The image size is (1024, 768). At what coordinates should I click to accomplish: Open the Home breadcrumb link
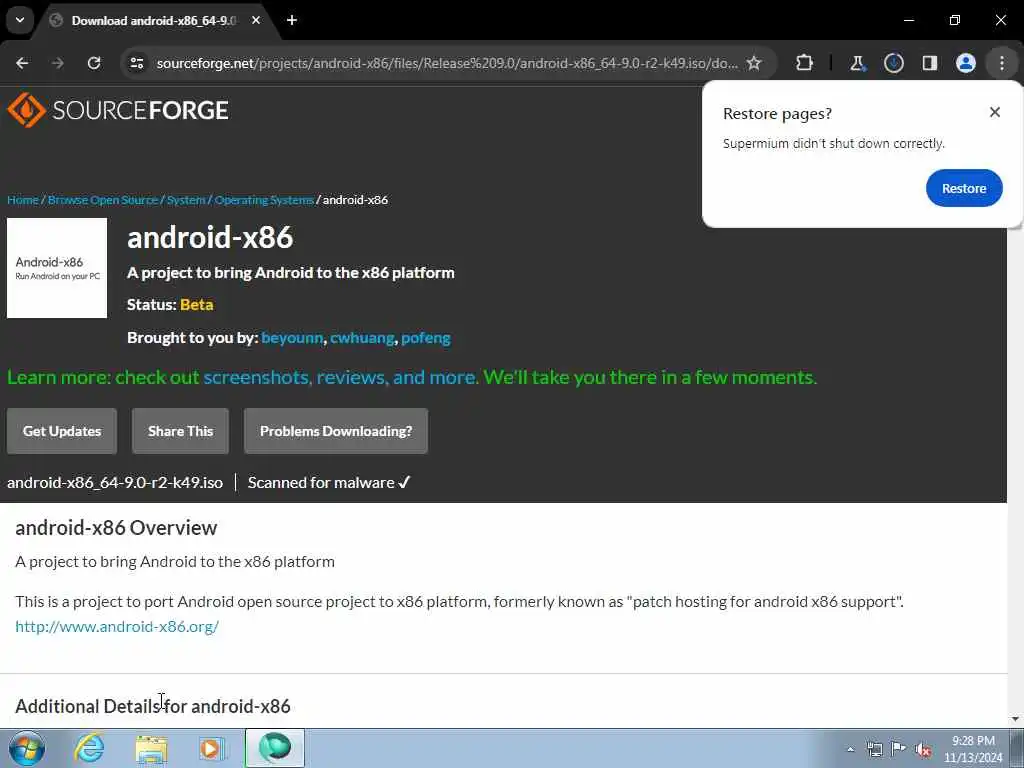pyautogui.click(x=23, y=200)
